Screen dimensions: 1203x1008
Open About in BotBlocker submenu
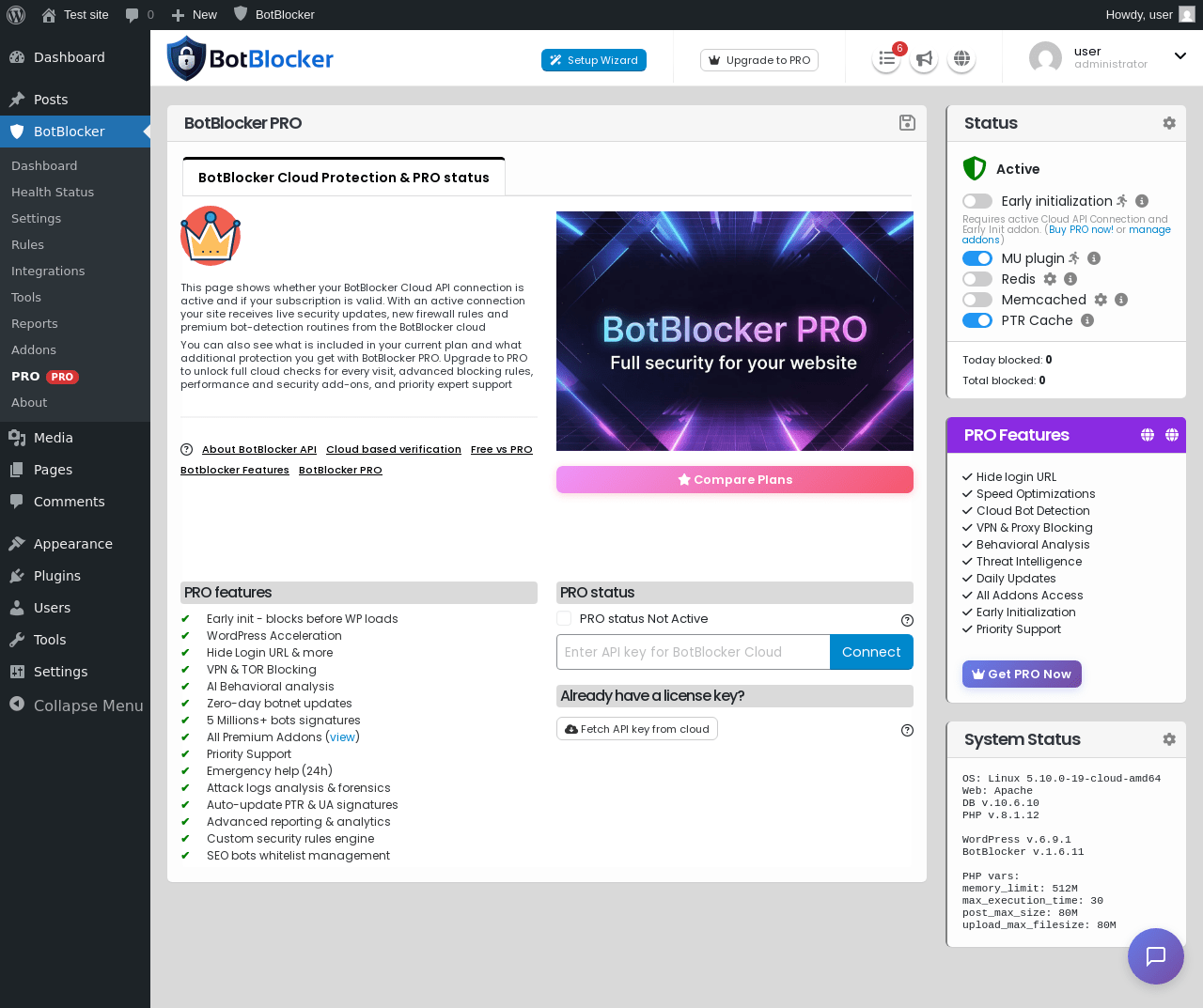[29, 402]
